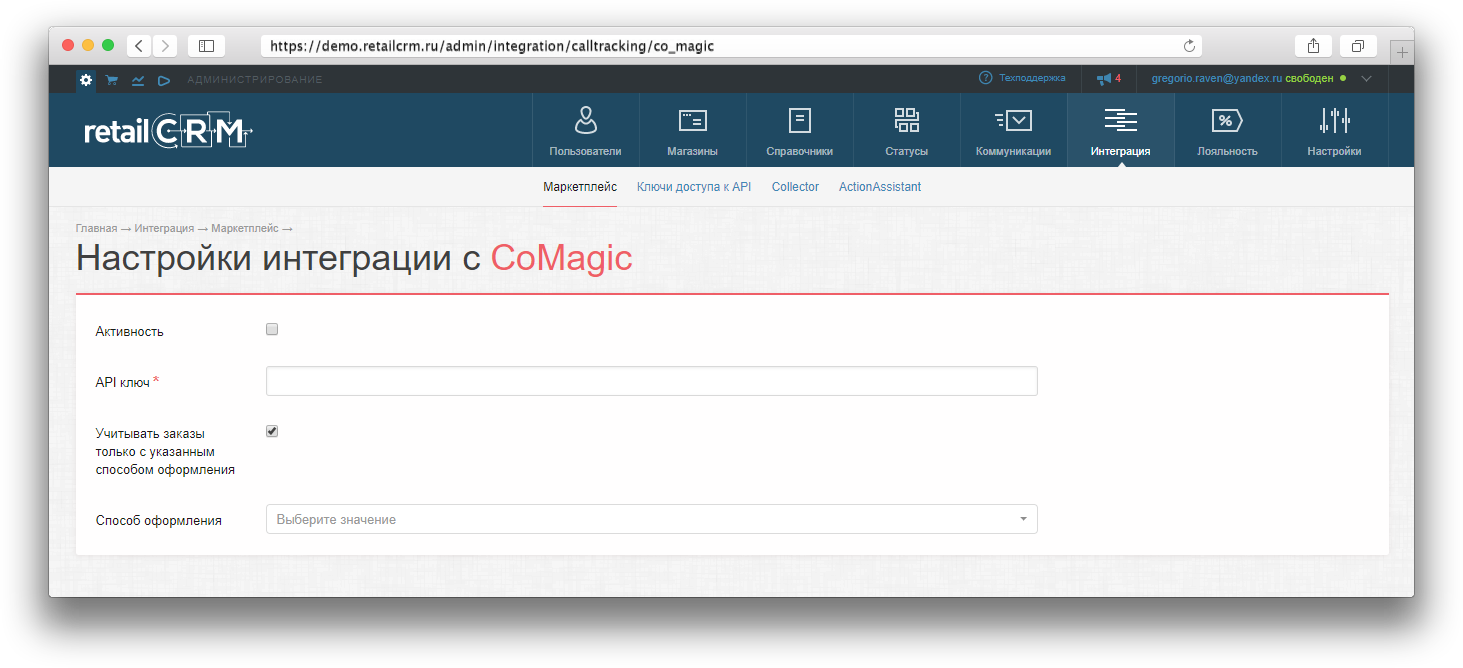The height and width of the screenshot is (668, 1463).
Task: Open the Справочники section
Action: tap(800, 130)
